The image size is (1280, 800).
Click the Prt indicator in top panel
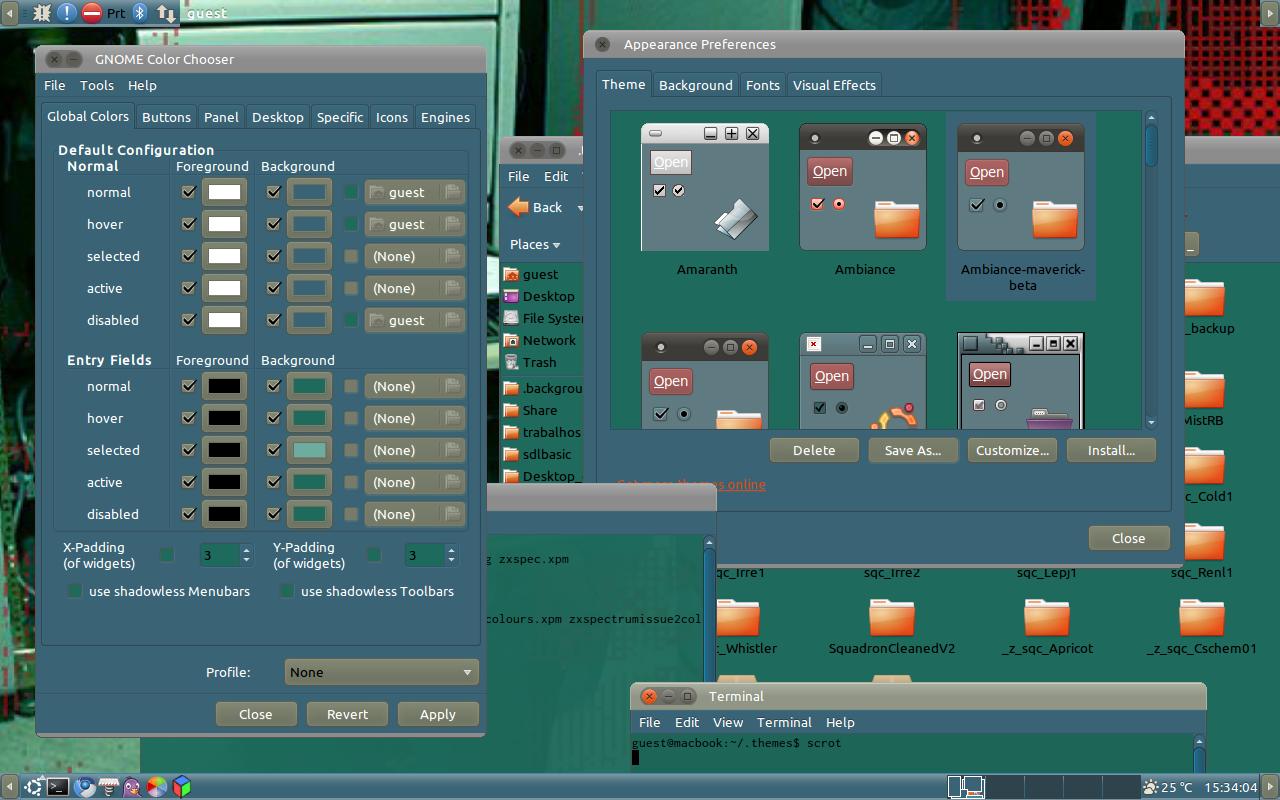click(116, 13)
